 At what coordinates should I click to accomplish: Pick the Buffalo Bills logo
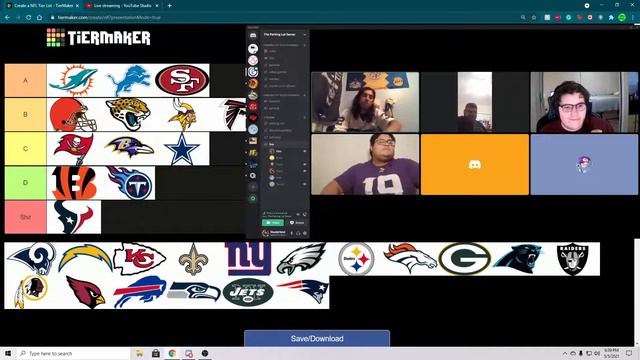tap(139, 292)
